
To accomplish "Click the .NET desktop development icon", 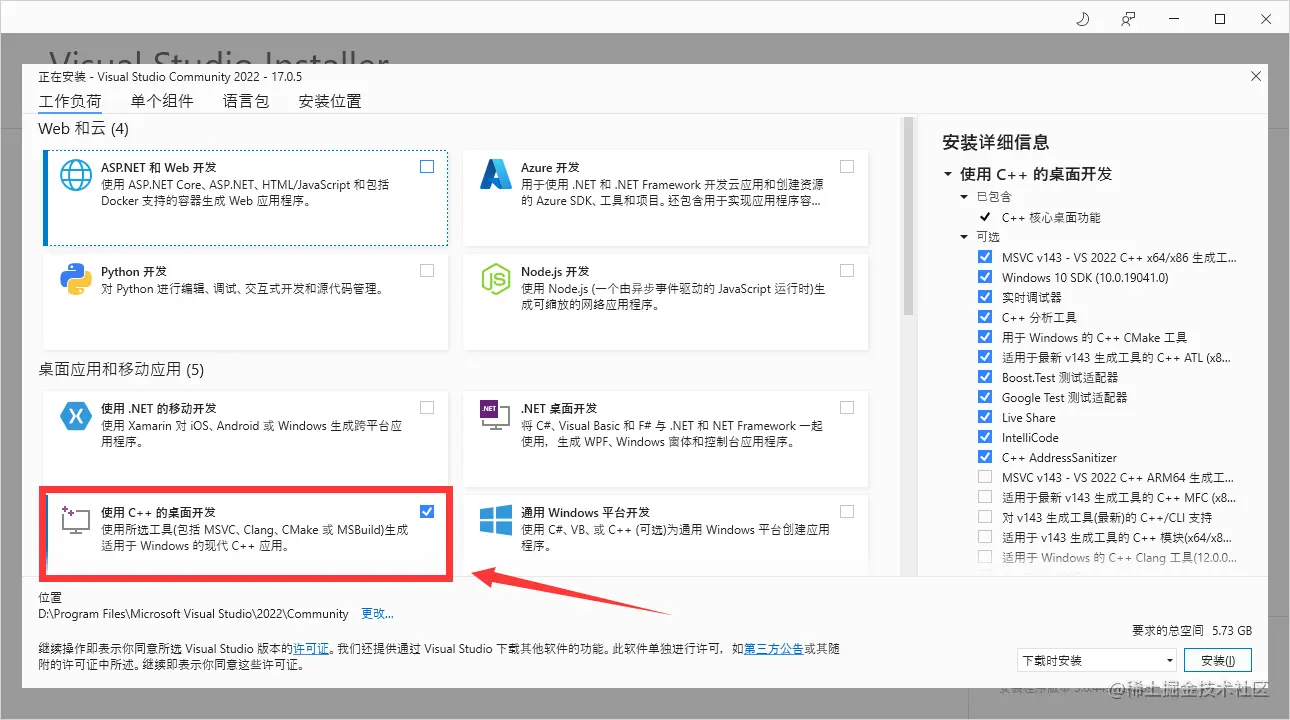I will click(x=496, y=415).
